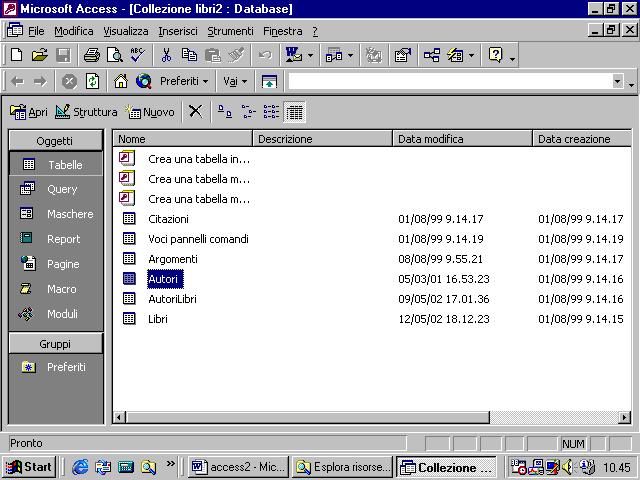640x480 pixels.
Task: Click the Gruppi bar header
Action: pos(55,344)
